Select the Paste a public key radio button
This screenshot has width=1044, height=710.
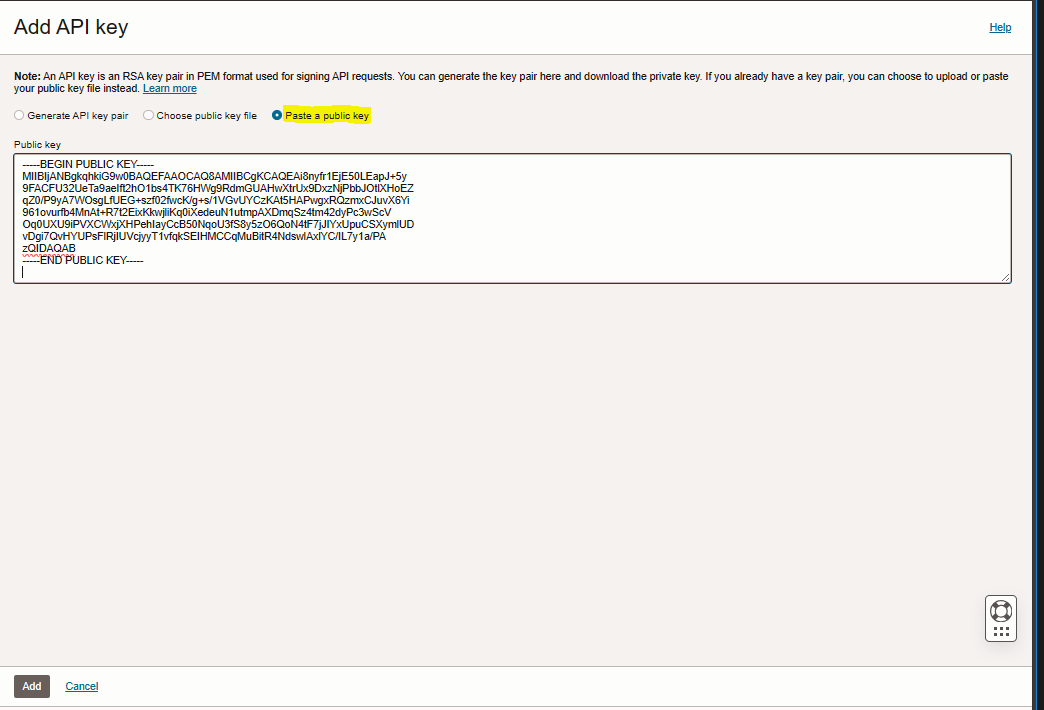[x=277, y=116]
